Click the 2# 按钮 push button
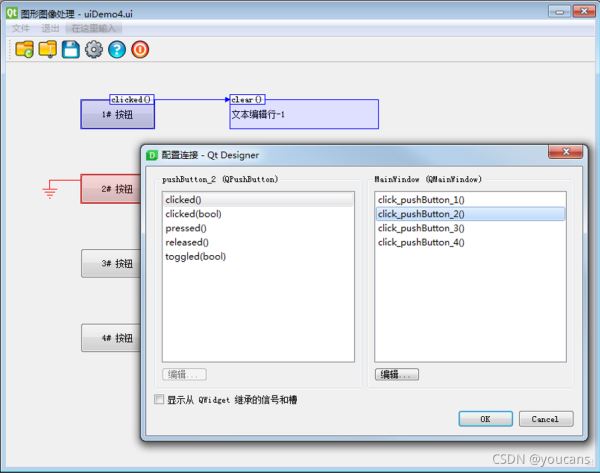Image resolution: width=600 pixels, height=473 pixels. coord(111,189)
